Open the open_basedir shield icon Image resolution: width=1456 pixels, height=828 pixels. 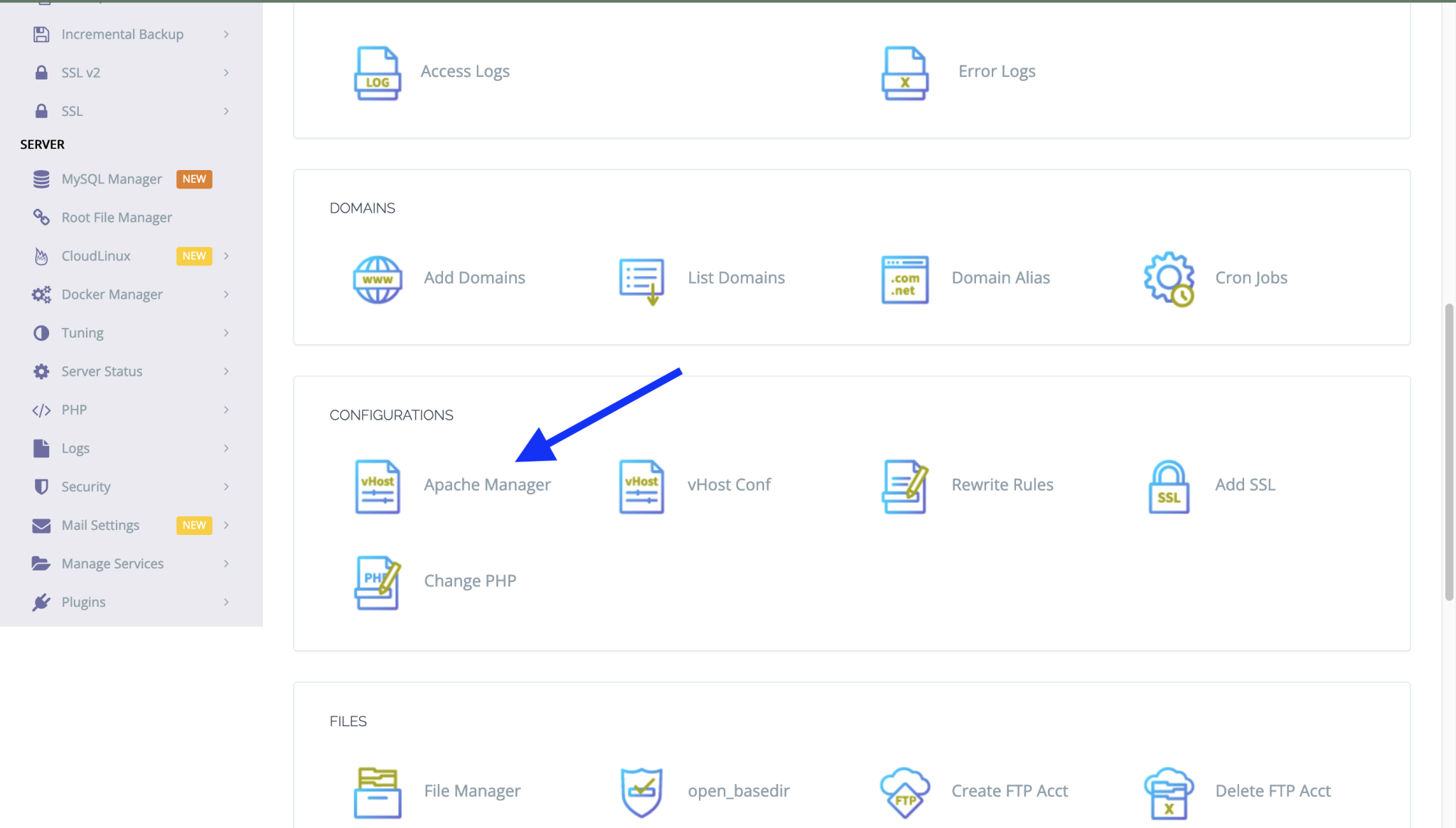641,792
